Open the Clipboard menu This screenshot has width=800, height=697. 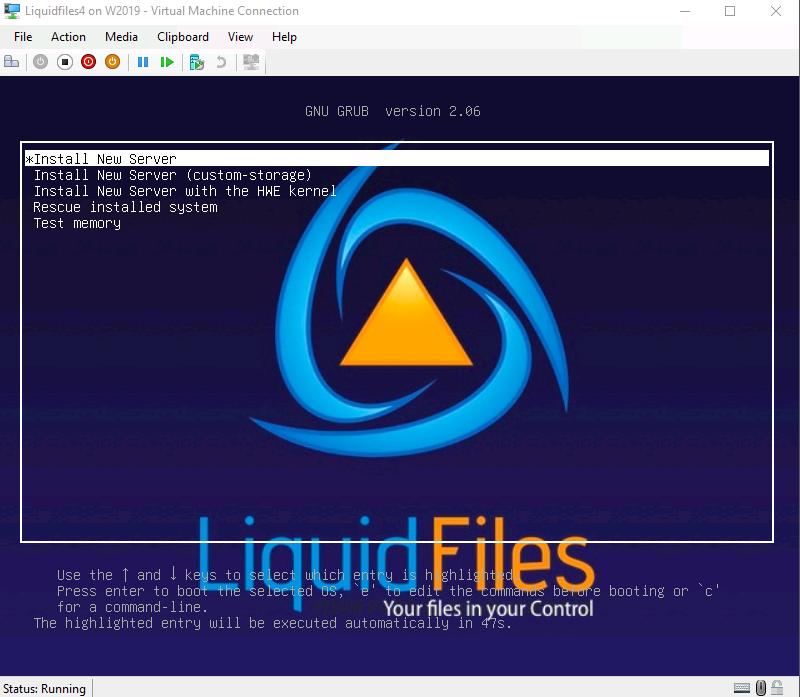click(x=182, y=36)
